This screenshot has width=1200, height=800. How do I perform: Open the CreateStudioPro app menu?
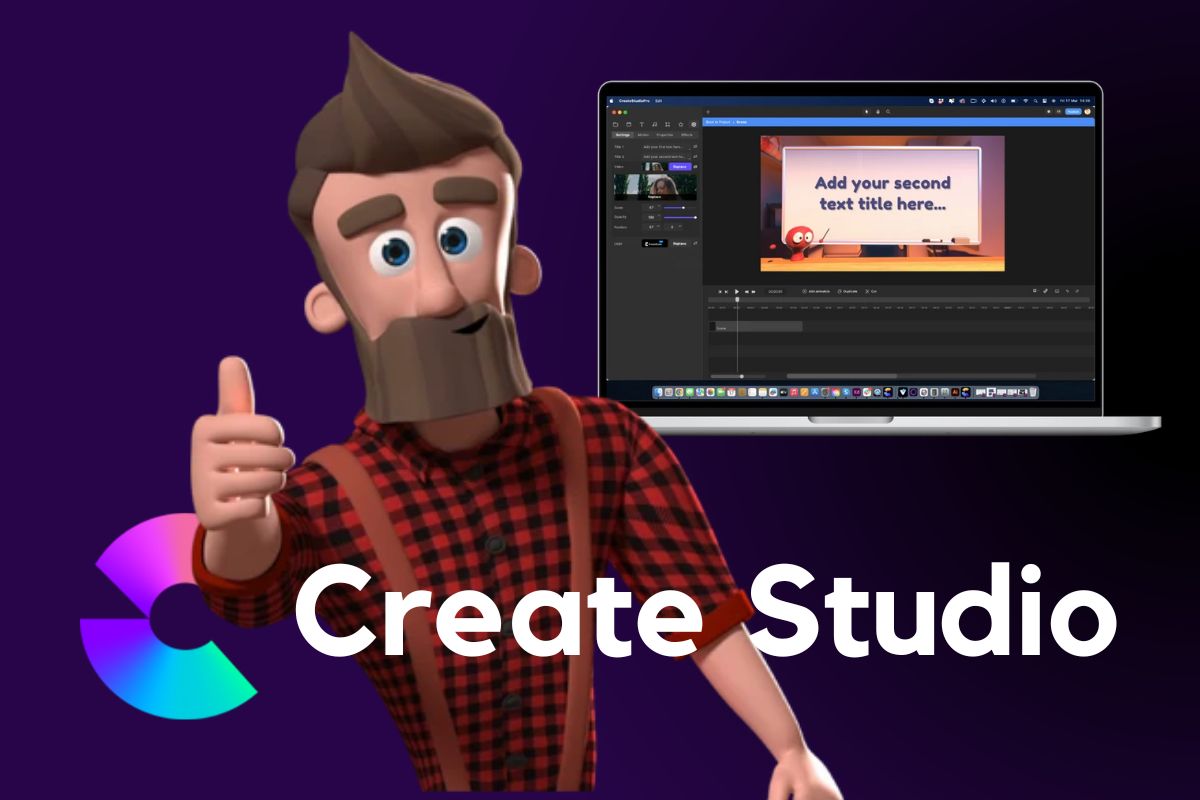pyautogui.click(x=634, y=101)
